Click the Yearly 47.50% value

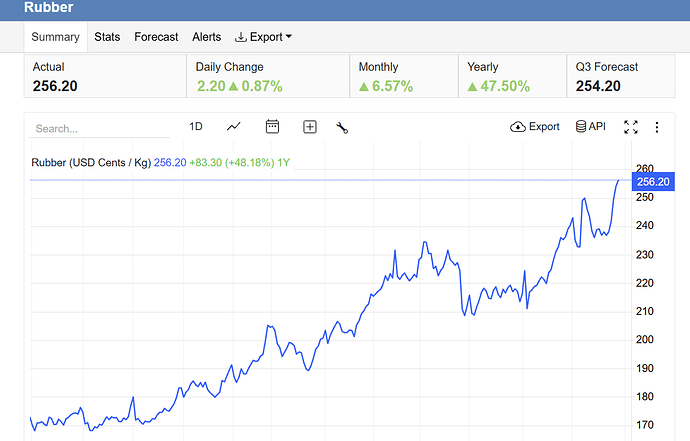[505, 86]
